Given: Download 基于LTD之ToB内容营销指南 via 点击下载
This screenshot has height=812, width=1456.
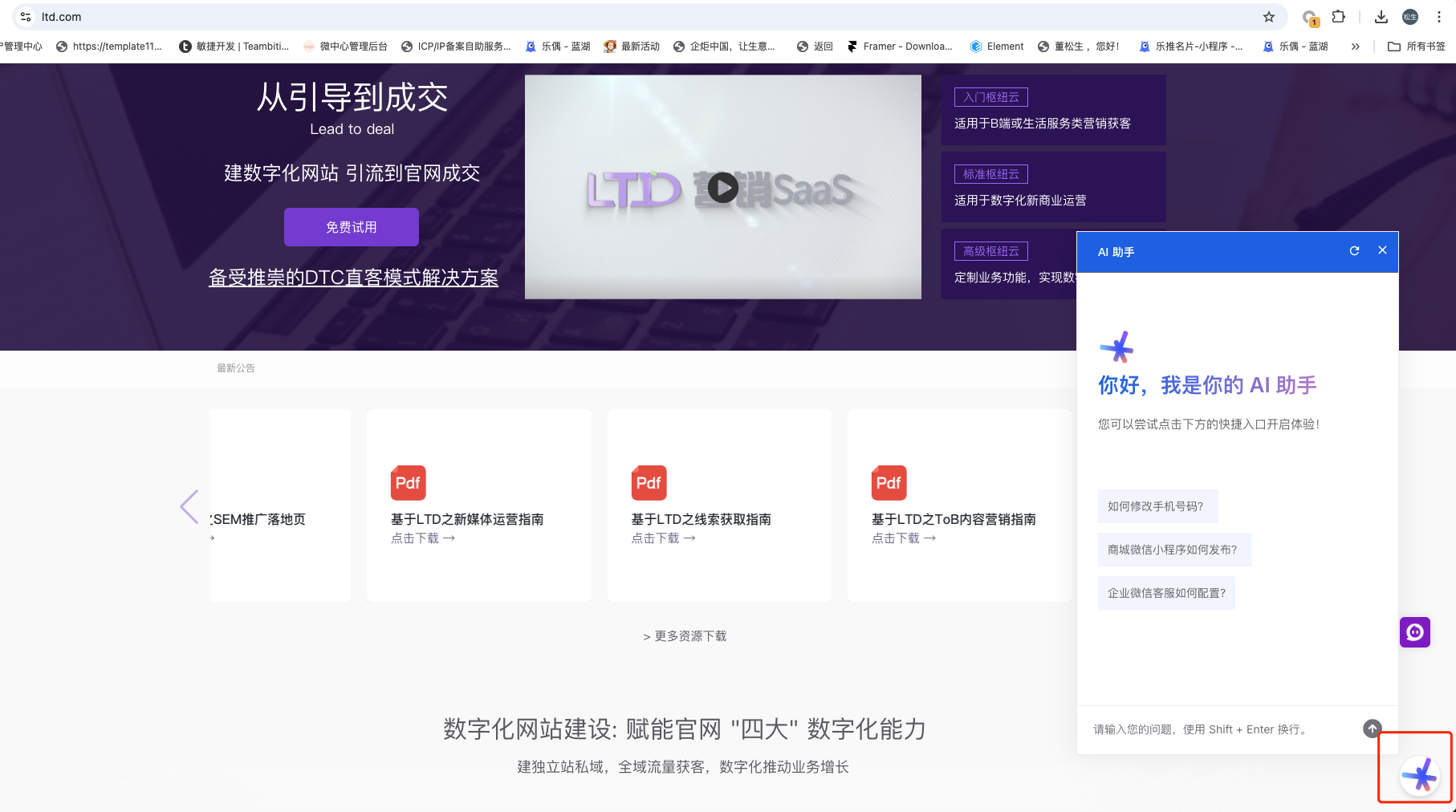Looking at the screenshot, I should pos(904,538).
